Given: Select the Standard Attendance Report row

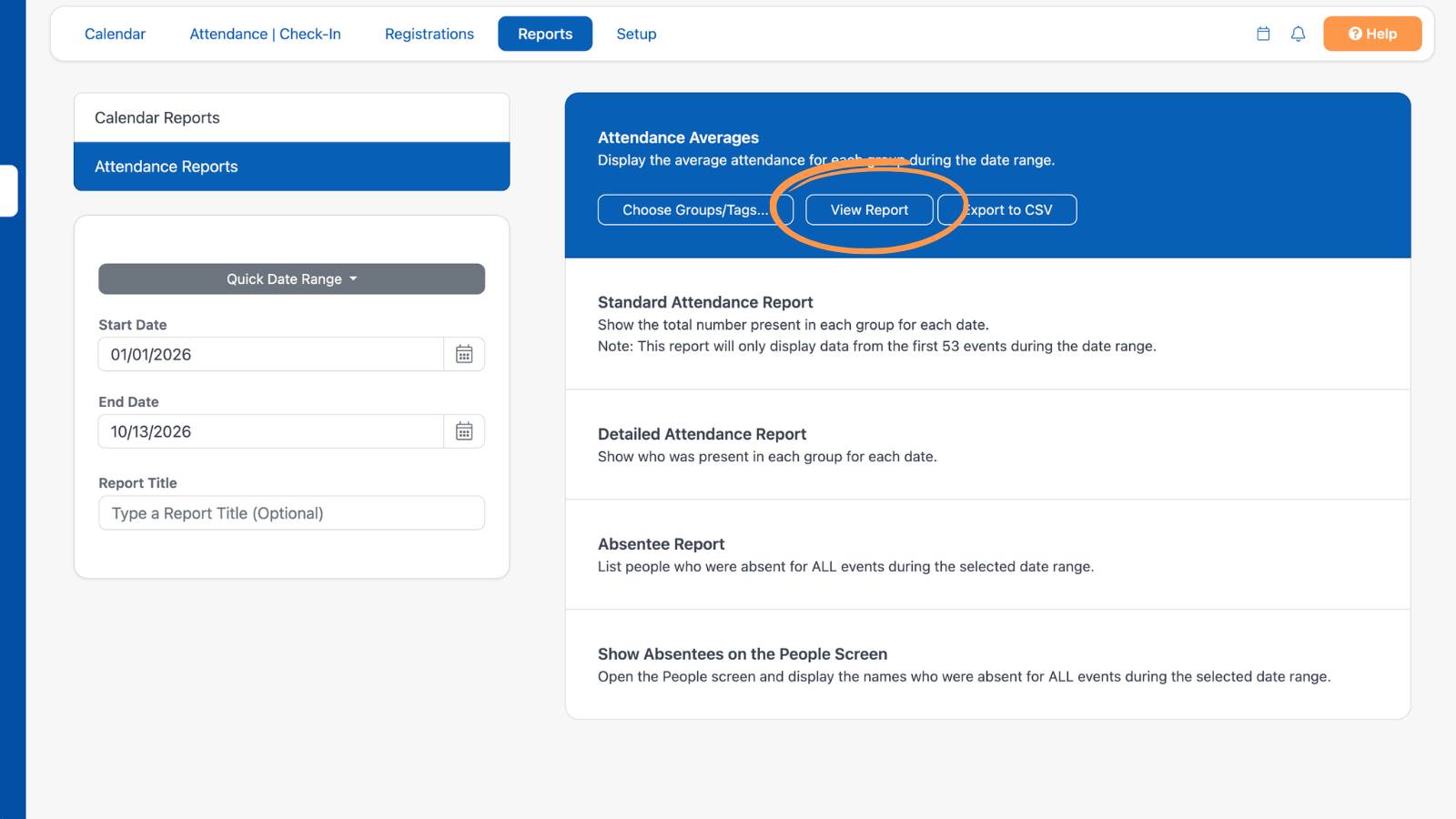Looking at the screenshot, I should tap(987, 324).
